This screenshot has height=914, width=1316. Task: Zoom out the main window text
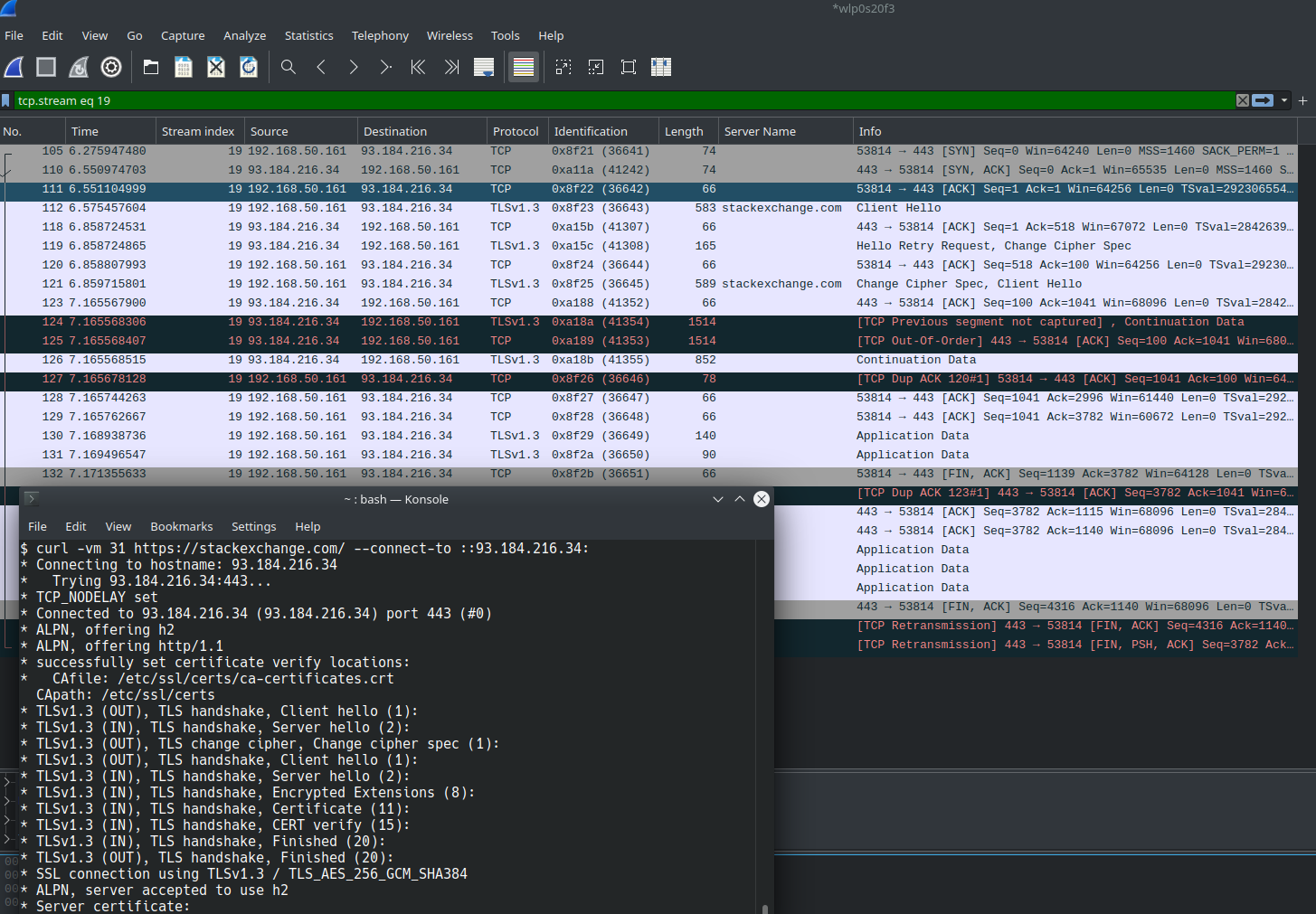click(596, 67)
